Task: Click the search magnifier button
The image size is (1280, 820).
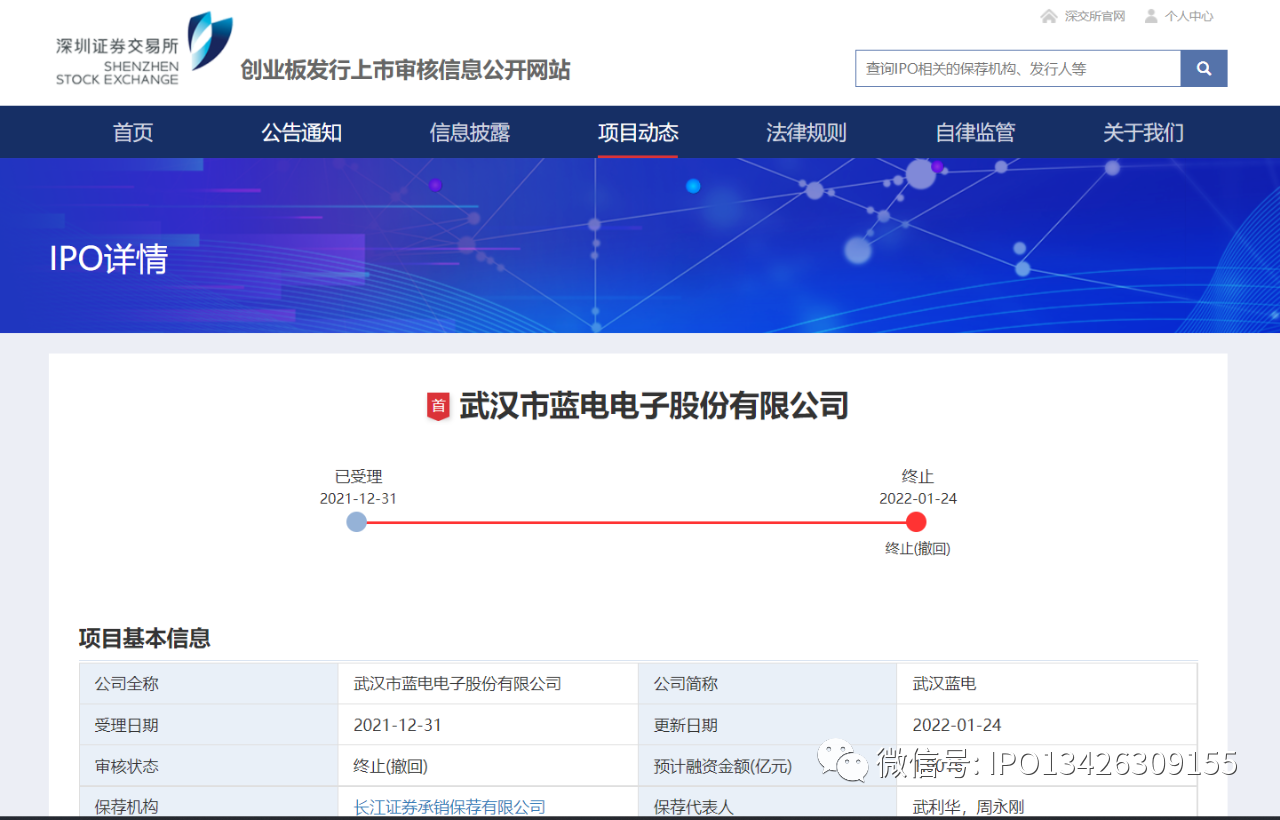Action: 1204,69
